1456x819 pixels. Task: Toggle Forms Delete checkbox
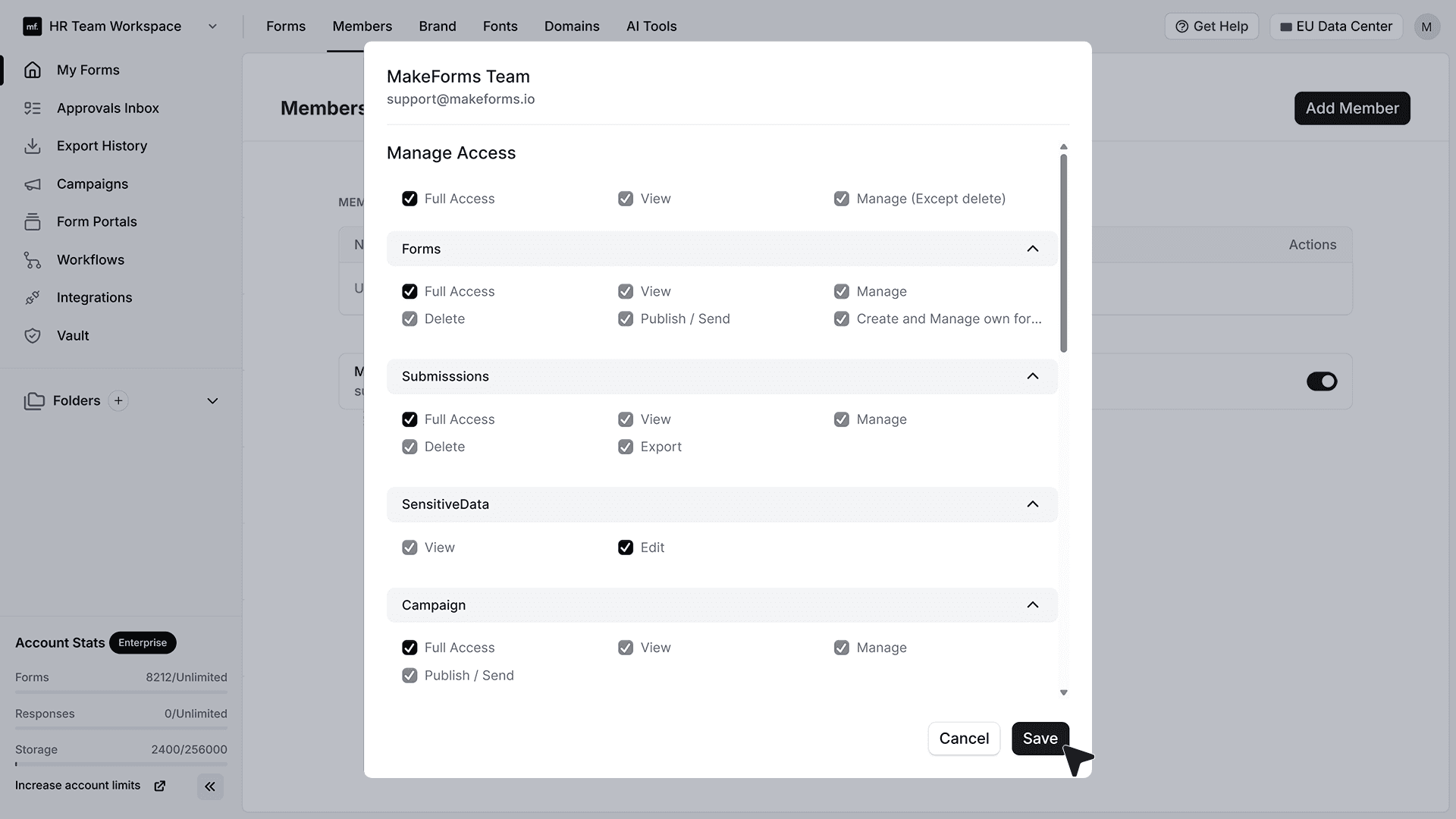409,319
